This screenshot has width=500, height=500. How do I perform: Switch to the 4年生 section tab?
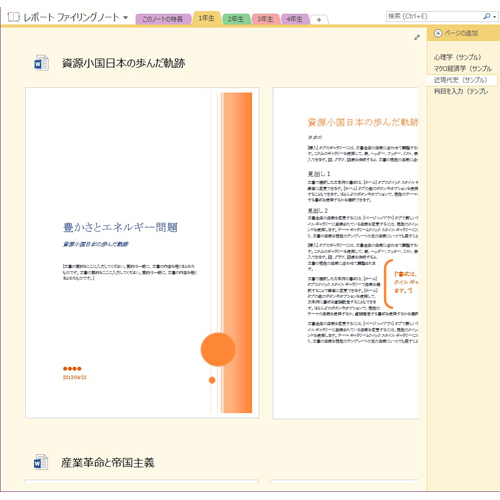tap(294, 19)
